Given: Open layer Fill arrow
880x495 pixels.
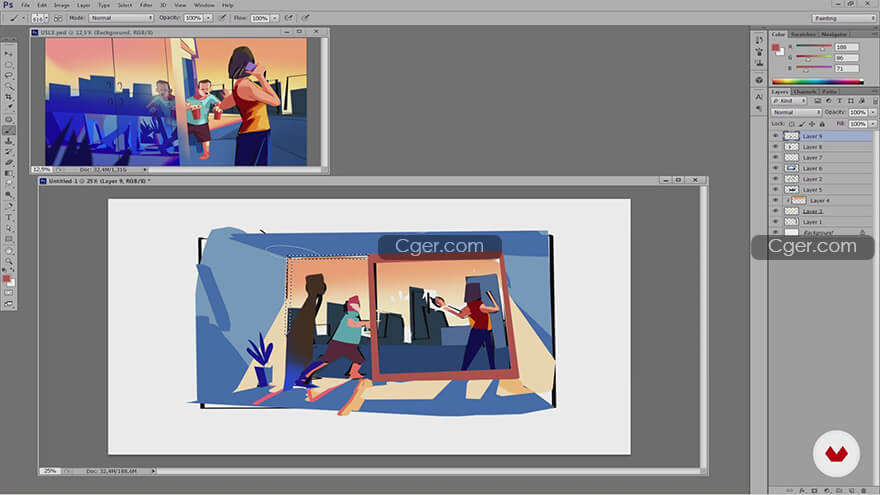Looking at the screenshot, I should point(873,123).
